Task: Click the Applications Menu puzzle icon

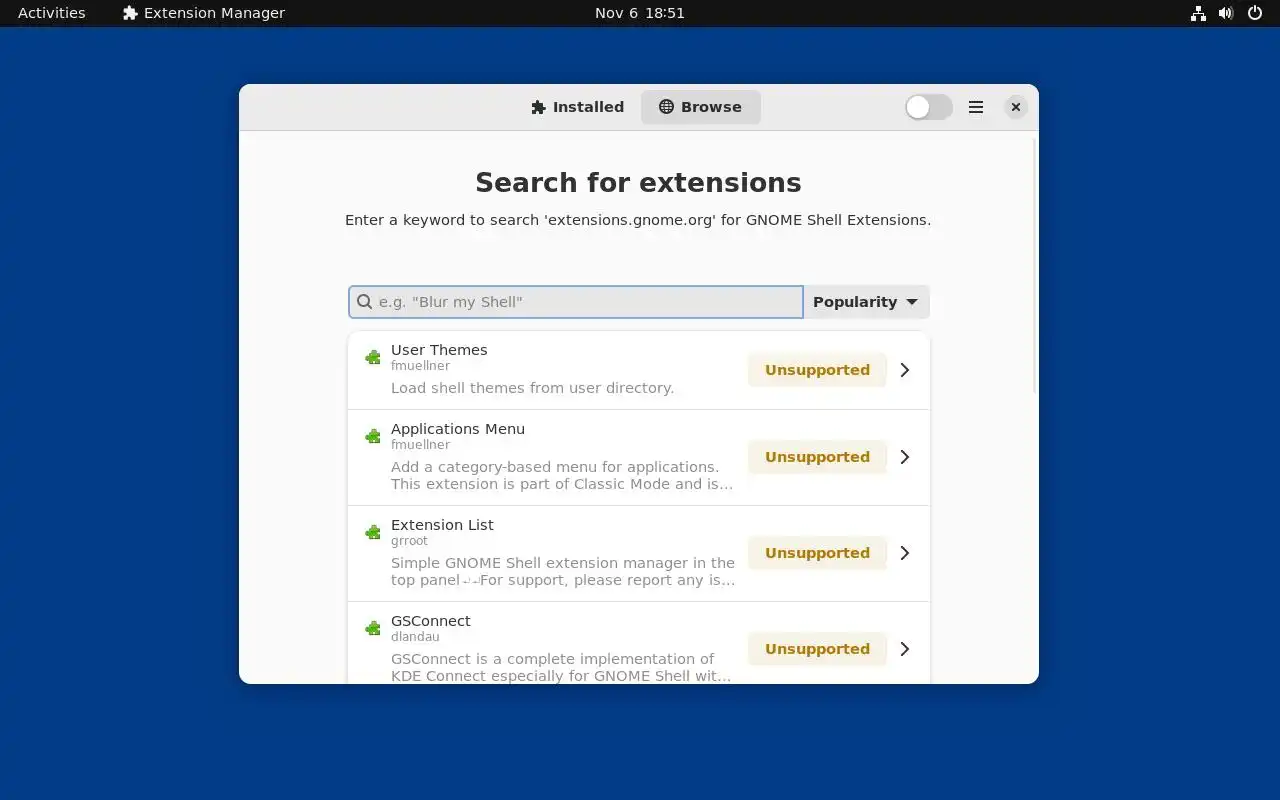Action: 373,436
